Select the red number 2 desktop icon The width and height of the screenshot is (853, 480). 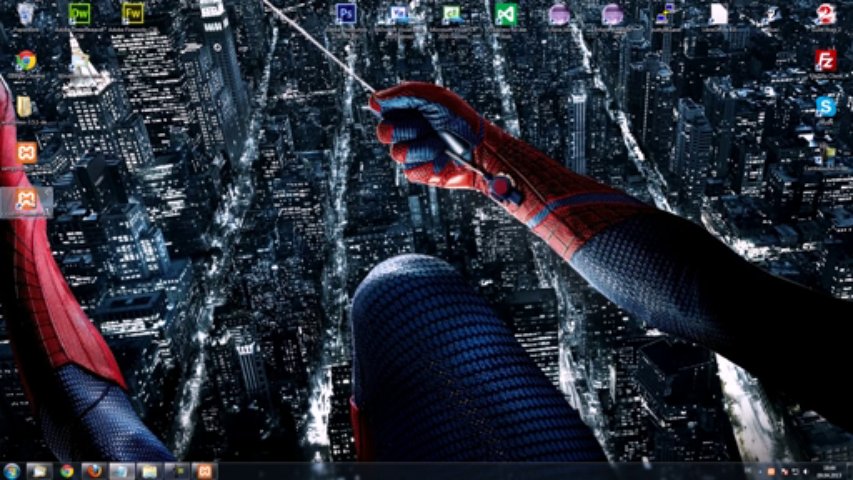point(825,14)
